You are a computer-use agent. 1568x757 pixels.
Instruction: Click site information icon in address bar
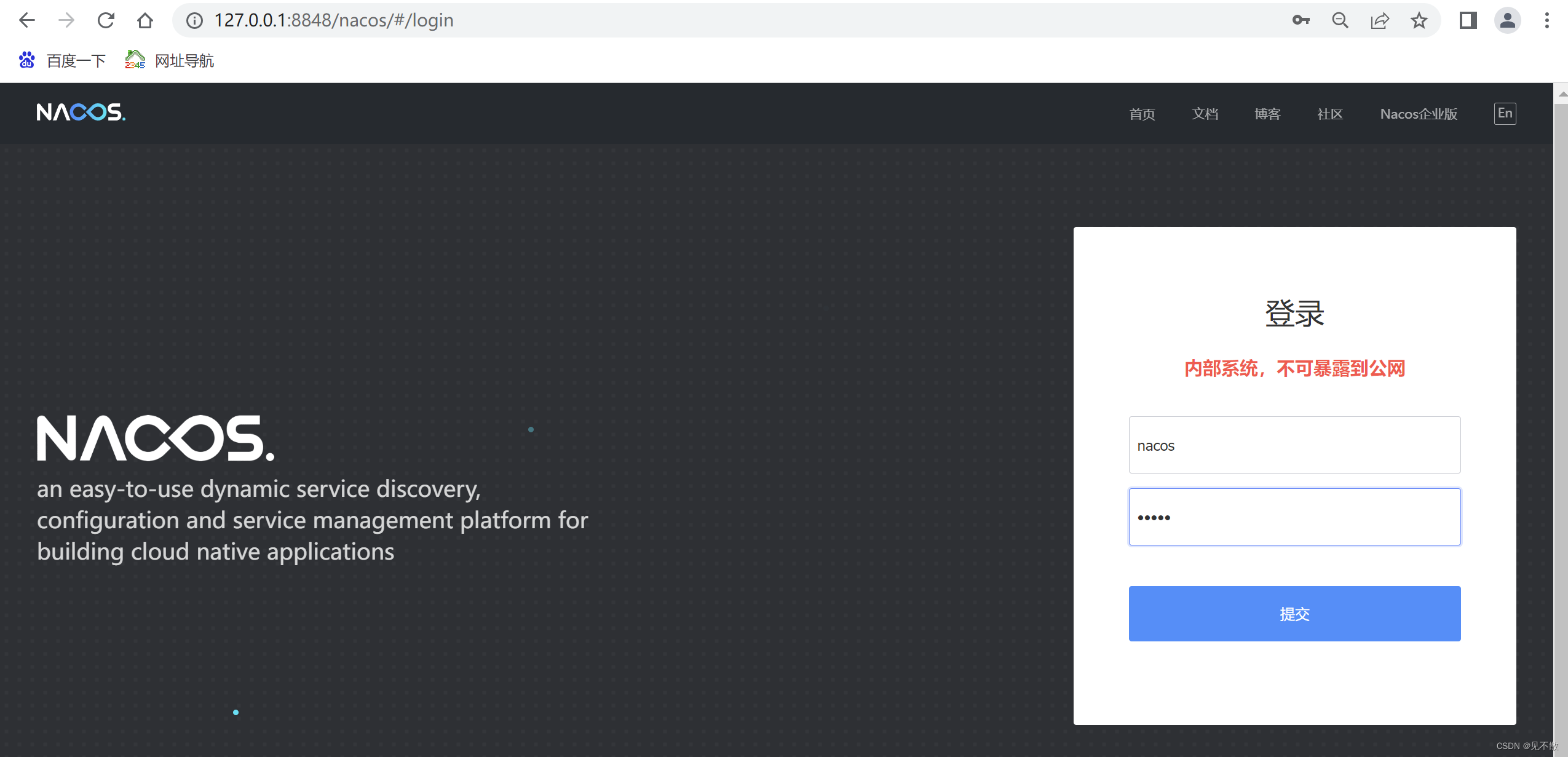[x=194, y=20]
